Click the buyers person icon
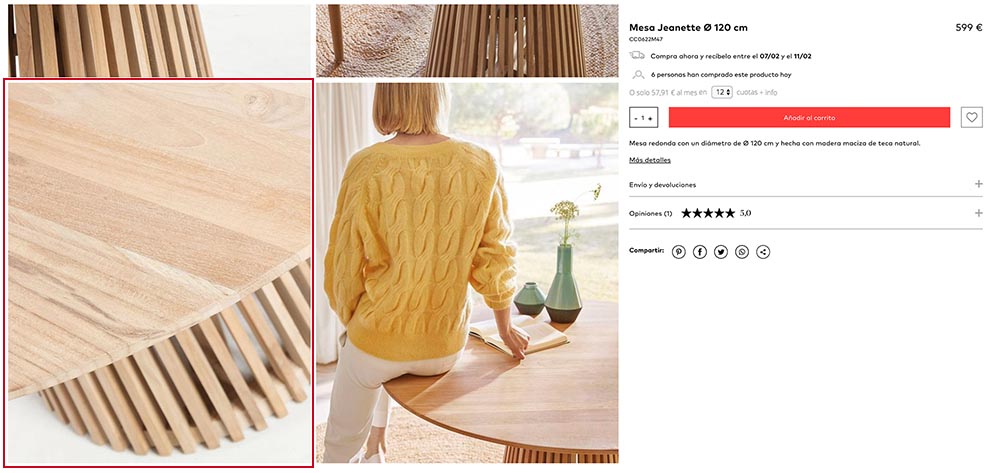The height and width of the screenshot is (473, 1000). click(x=638, y=75)
